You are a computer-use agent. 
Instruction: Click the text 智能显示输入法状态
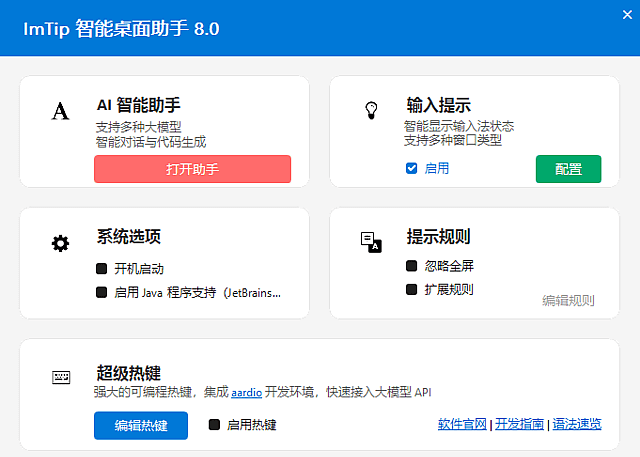pos(459,126)
